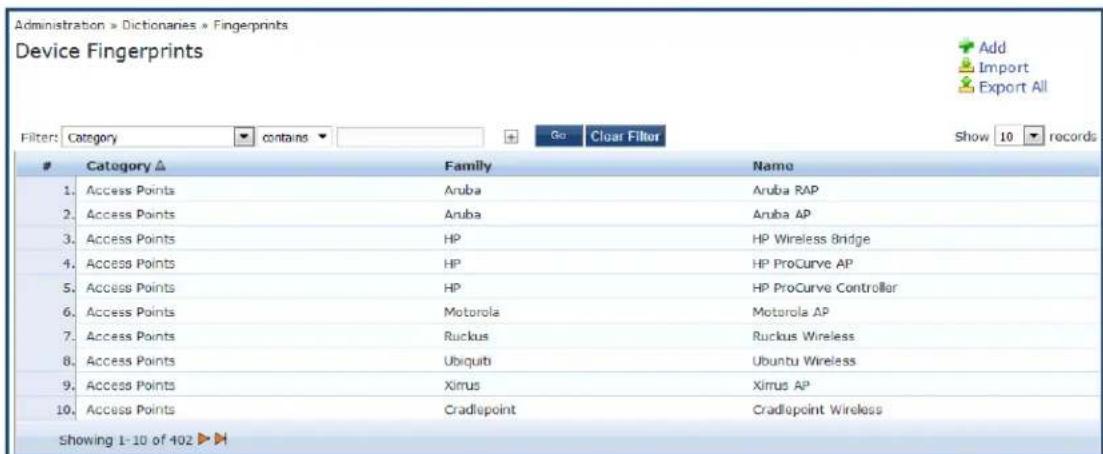Click the Import icon
1103x454 pixels.
point(967,68)
